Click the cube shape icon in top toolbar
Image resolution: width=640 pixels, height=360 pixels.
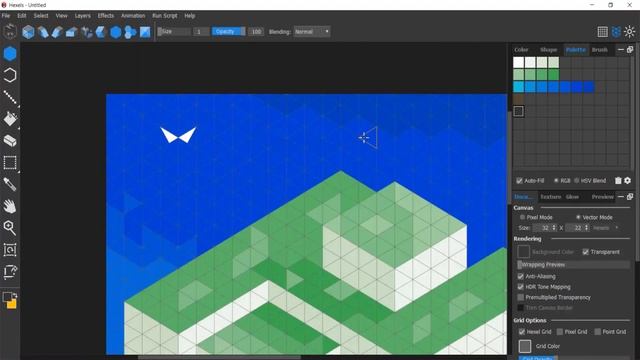click(28, 32)
